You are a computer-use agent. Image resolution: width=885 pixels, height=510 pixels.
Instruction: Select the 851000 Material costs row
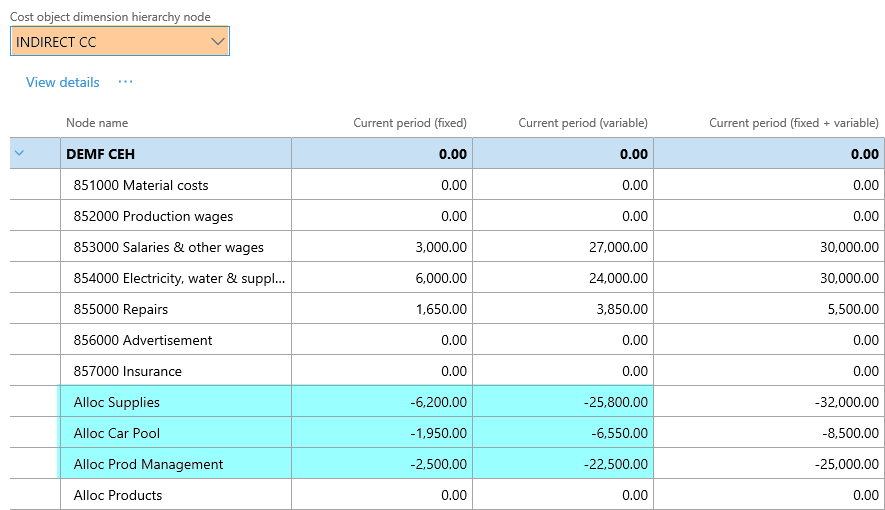(x=141, y=185)
